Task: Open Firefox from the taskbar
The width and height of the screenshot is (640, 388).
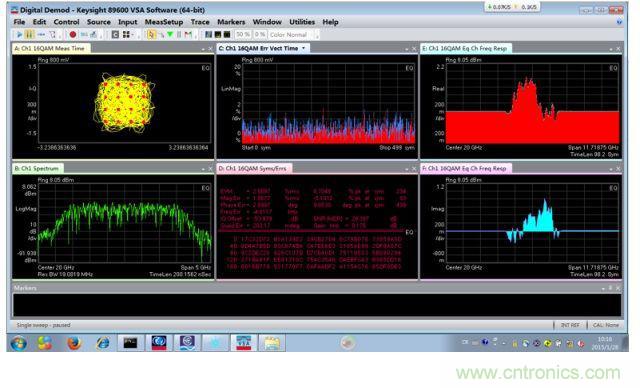Action: point(74,343)
